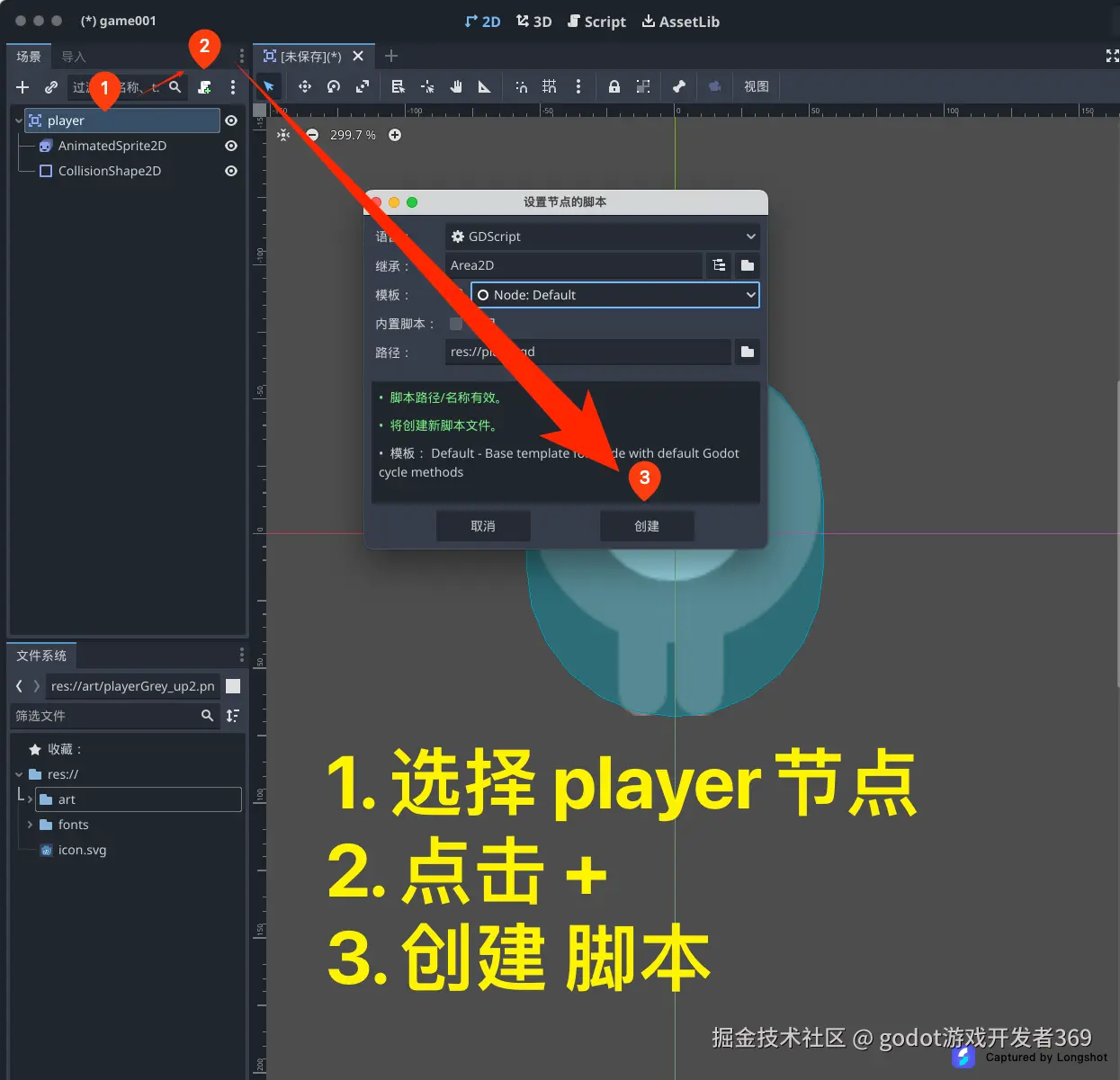1120x1080 pixels.
Task: Open scene dock tab options three dots
Action: coord(241,56)
